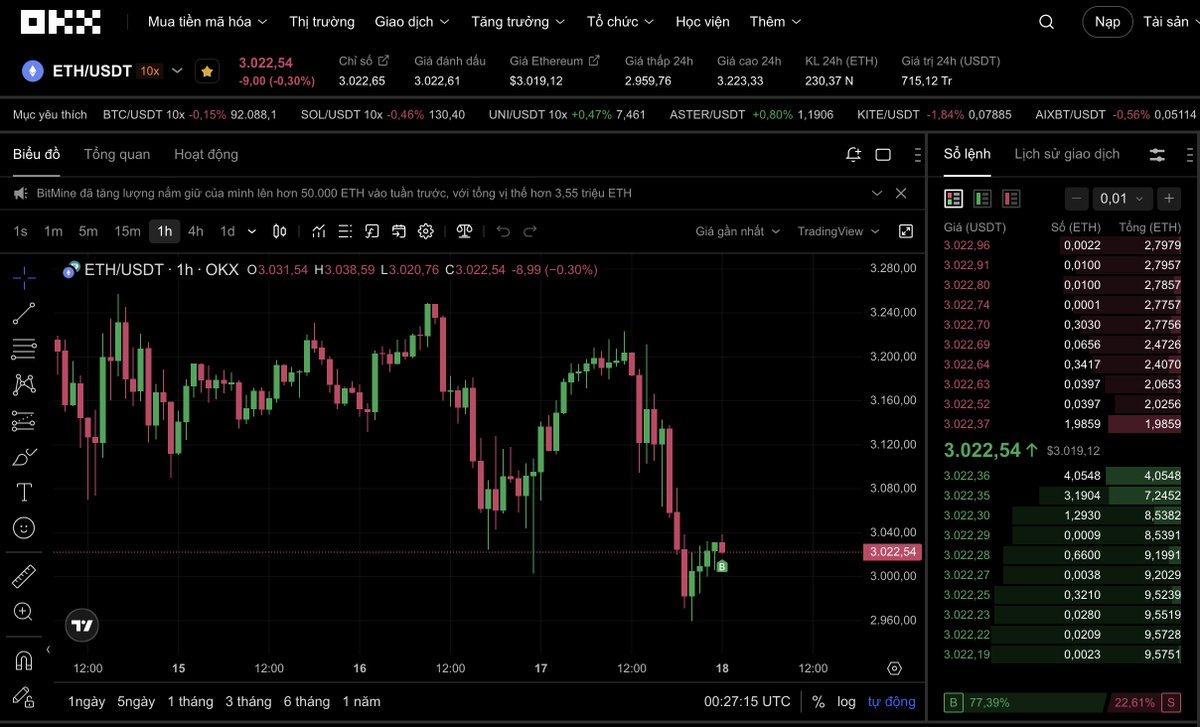This screenshot has height=727, width=1200.
Task: Open the emoji icons tool
Action: tap(24, 527)
